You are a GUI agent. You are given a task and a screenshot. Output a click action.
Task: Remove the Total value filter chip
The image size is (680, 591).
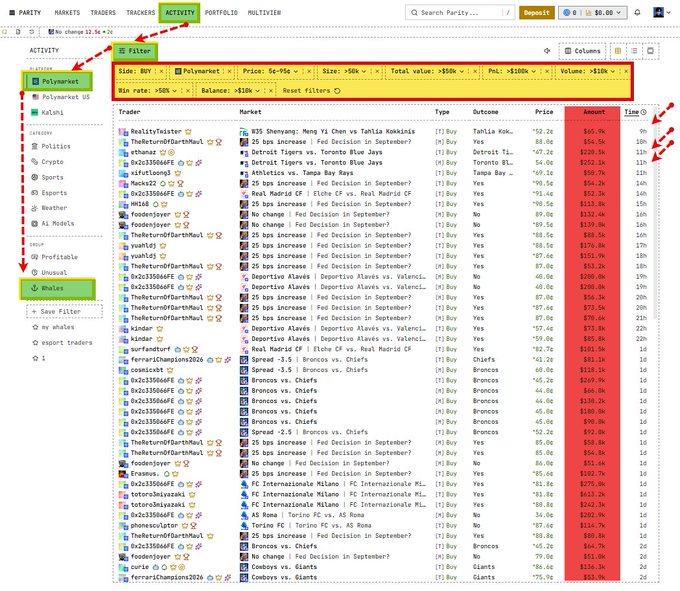(x=475, y=71)
